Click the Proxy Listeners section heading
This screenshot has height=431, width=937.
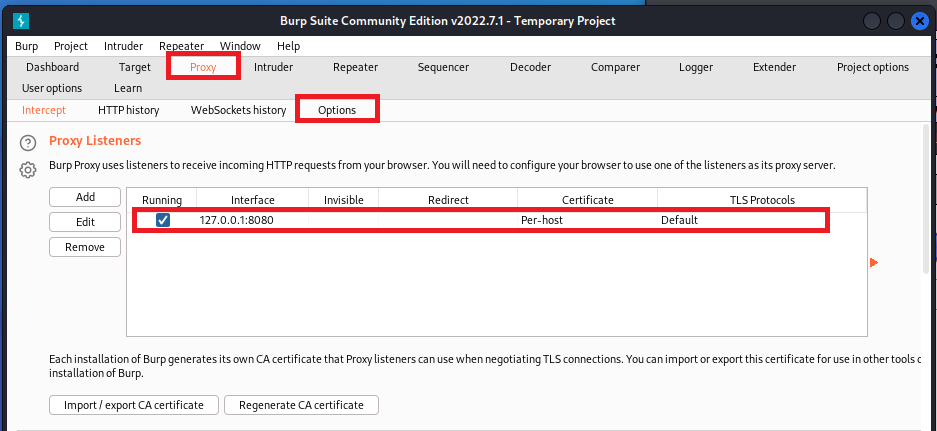pyautogui.click(x=95, y=141)
